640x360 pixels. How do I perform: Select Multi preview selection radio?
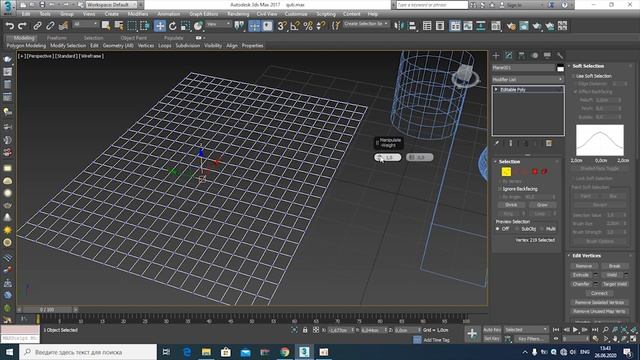(x=542, y=229)
